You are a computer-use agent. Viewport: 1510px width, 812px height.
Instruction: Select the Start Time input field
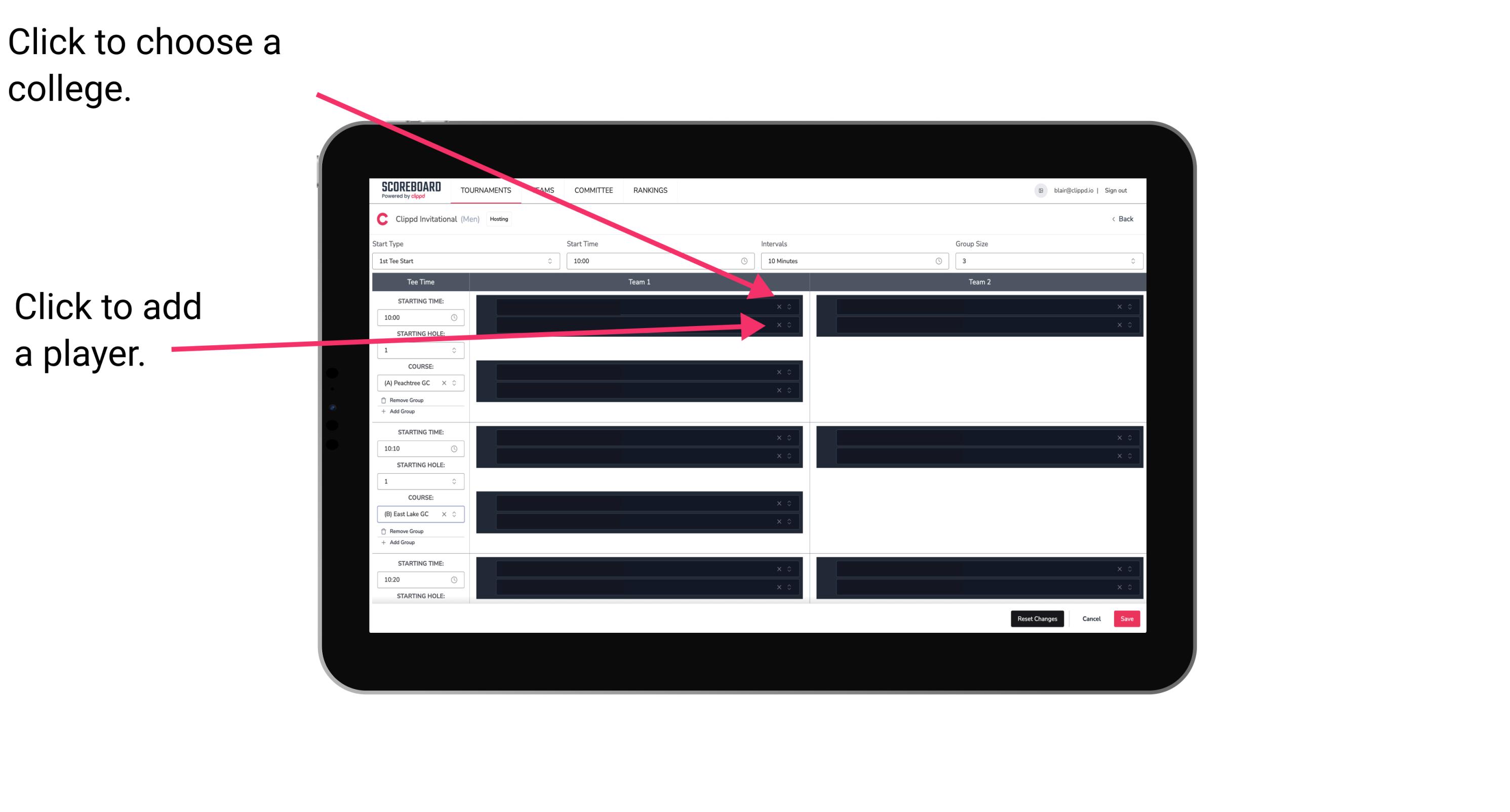pos(660,261)
